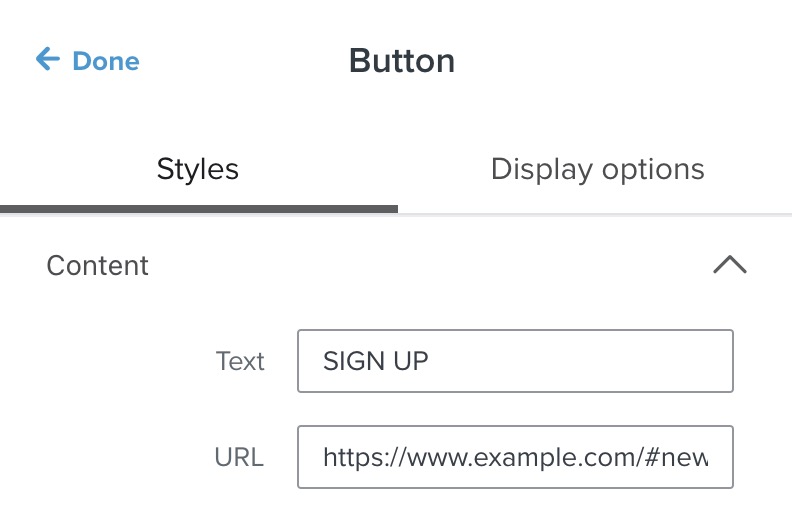Click the word UP in the Text box
792x532 pixels.
click(410, 361)
